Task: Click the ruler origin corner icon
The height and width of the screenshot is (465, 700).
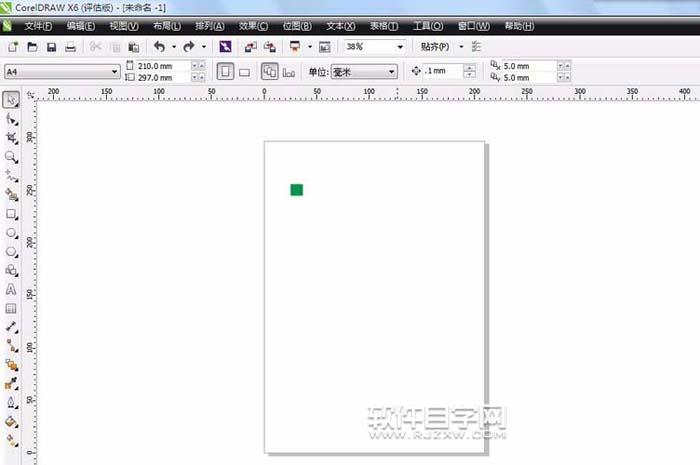Action: point(30,95)
